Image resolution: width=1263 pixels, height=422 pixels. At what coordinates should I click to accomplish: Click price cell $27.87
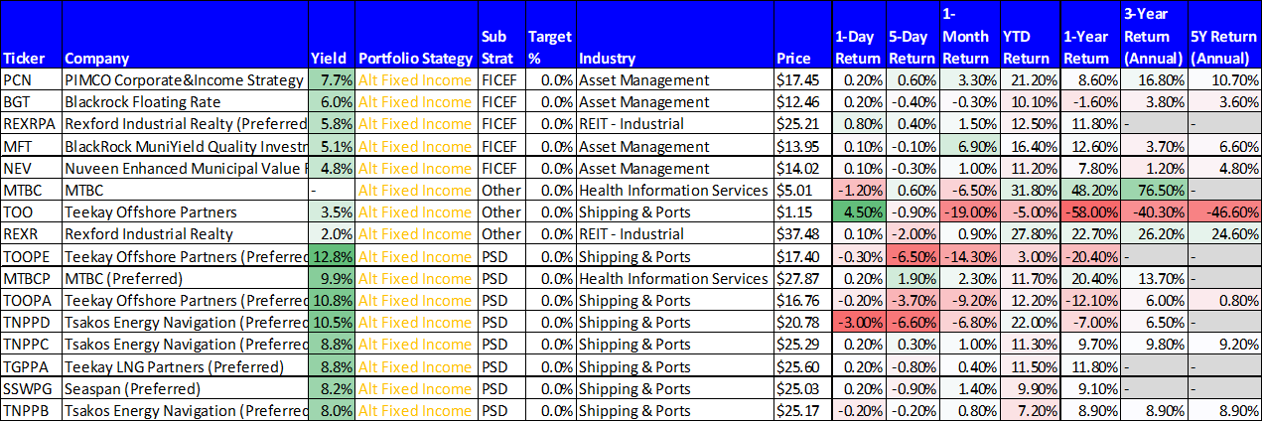(x=802, y=278)
